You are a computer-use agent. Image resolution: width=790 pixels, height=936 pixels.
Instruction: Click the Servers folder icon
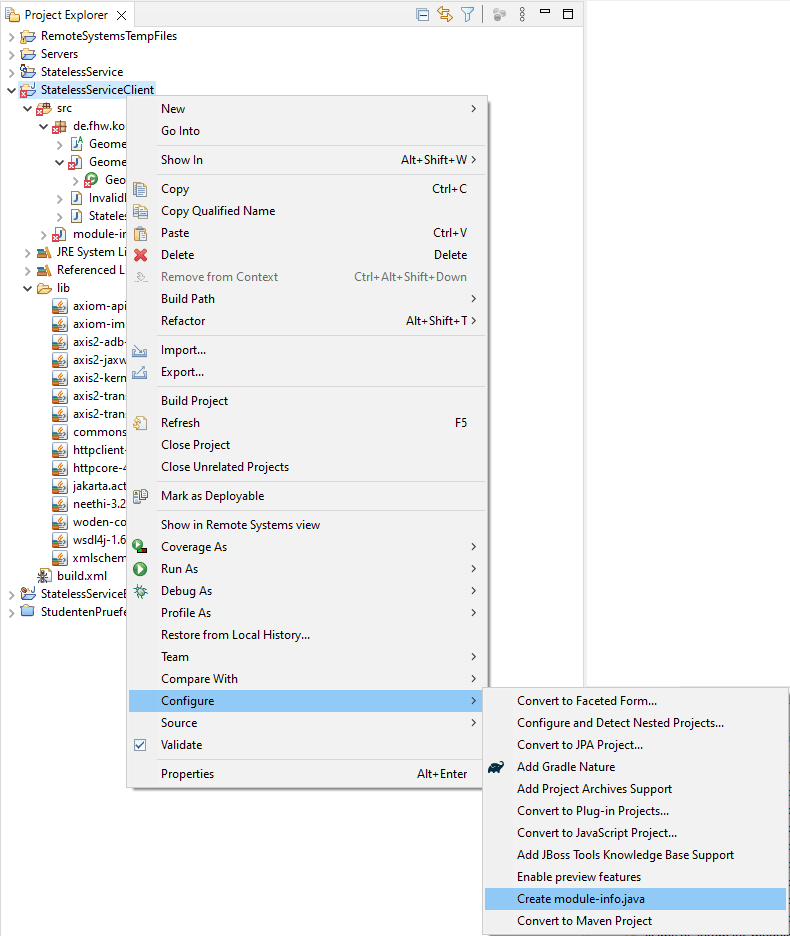pos(28,54)
